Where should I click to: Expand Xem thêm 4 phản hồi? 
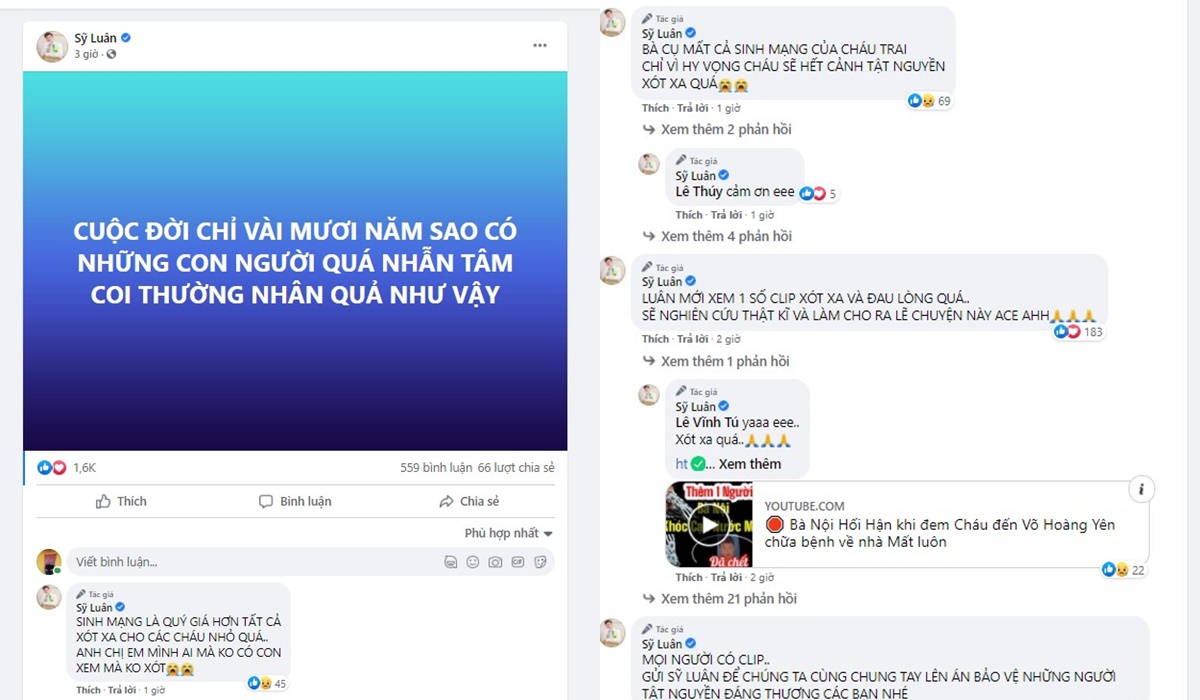pyautogui.click(x=718, y=237)
